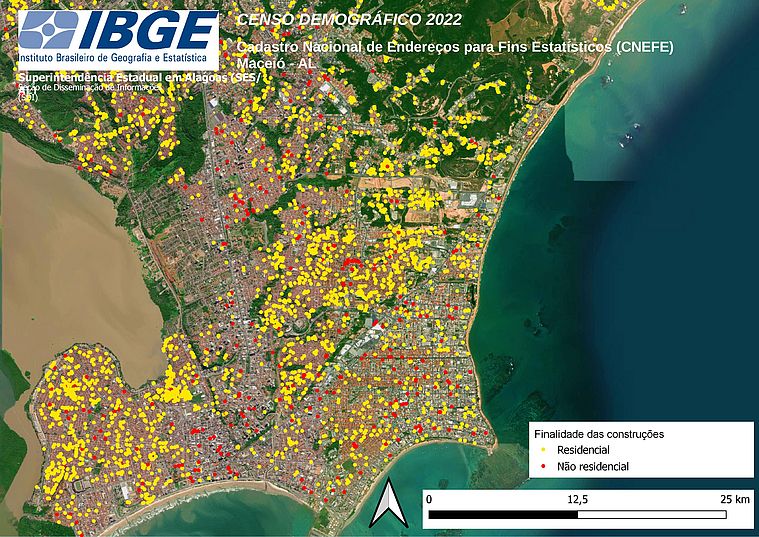Click the Cadastro Nacional de Endereços (CNEFE) subtitle
Viewport: 759px width, 537px height.
[x=455, y=47]
